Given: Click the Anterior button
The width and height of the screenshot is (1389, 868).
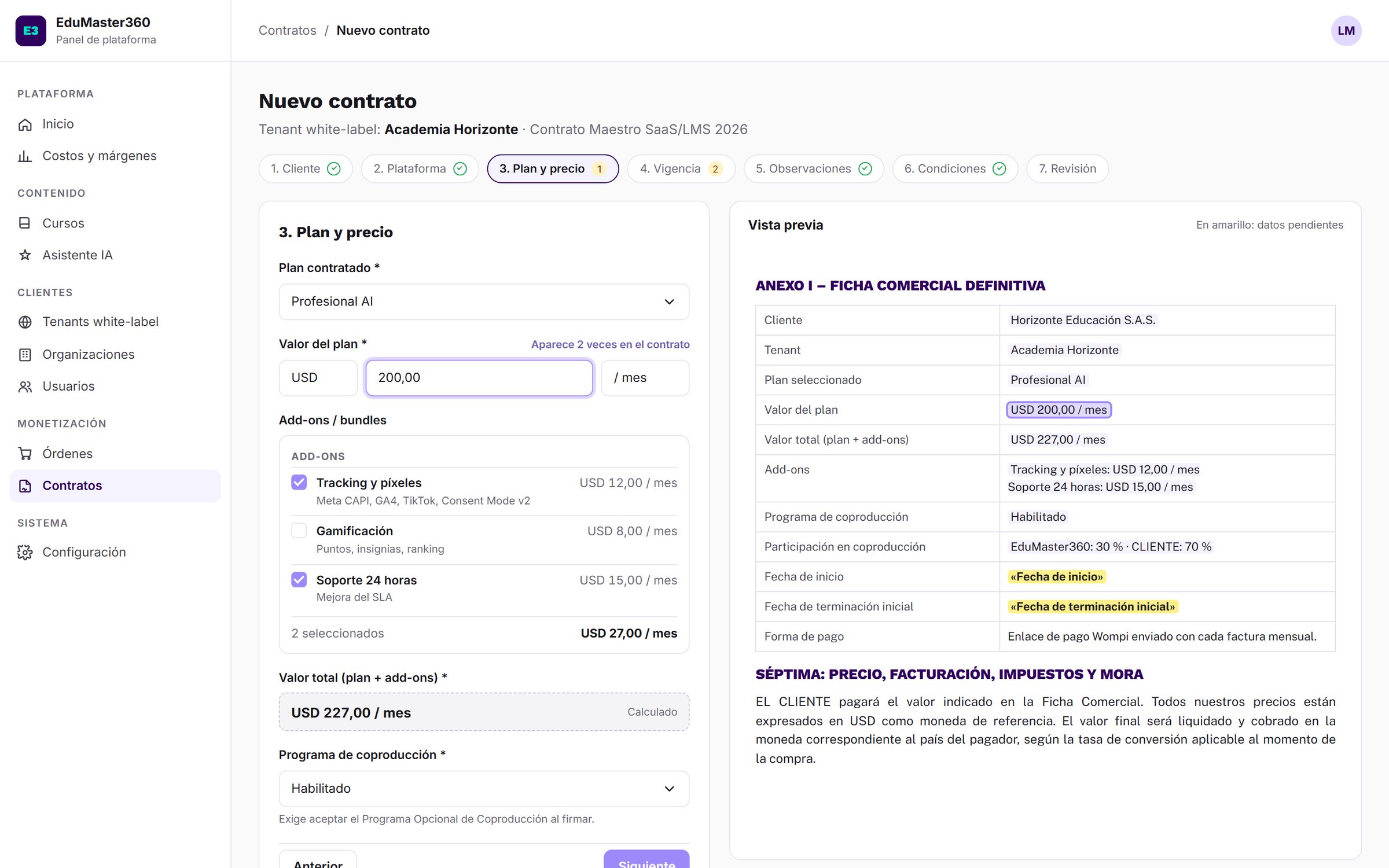Looking at the screenshot, I should point(318,859).
